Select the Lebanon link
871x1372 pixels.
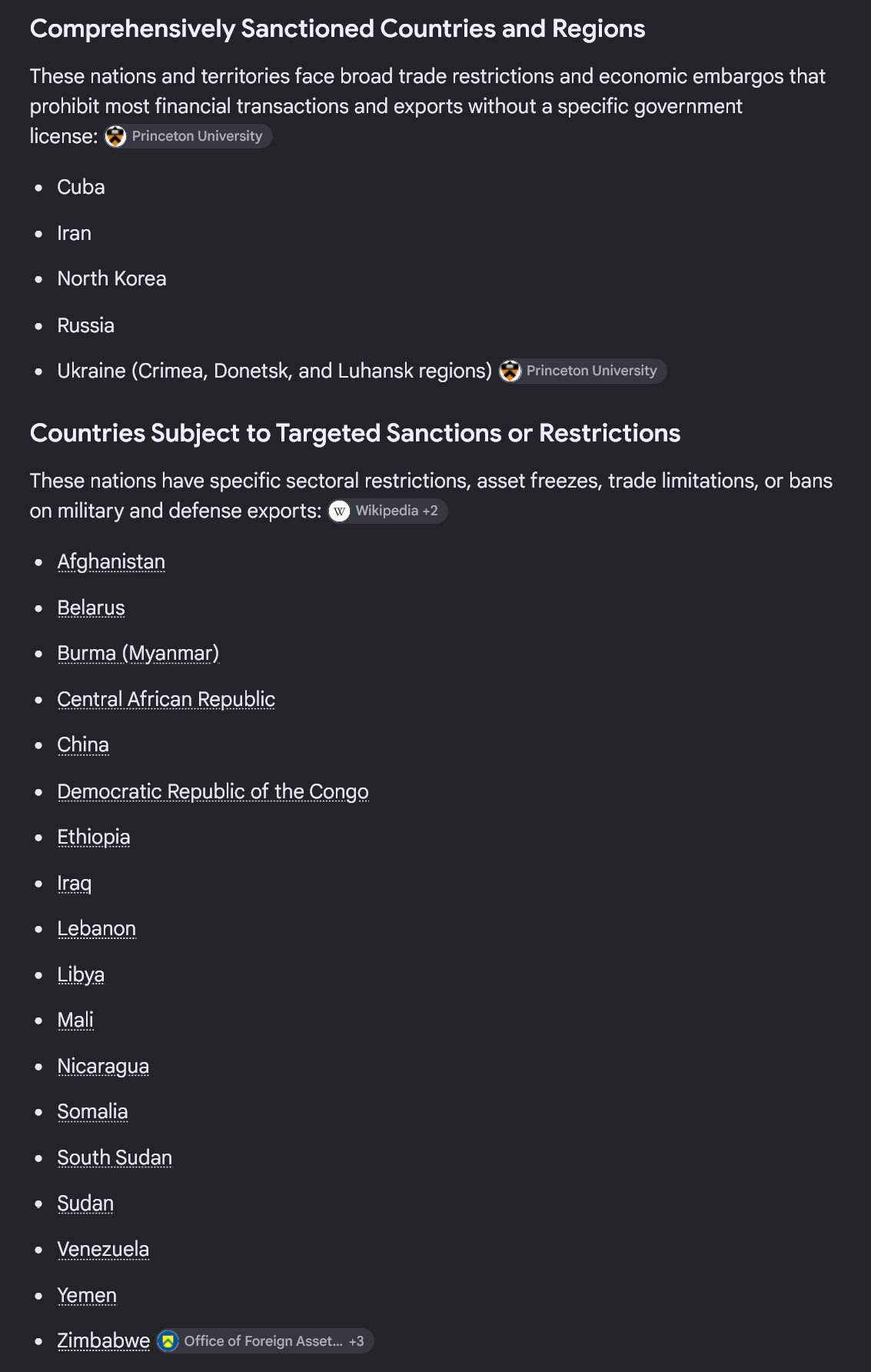97,928
